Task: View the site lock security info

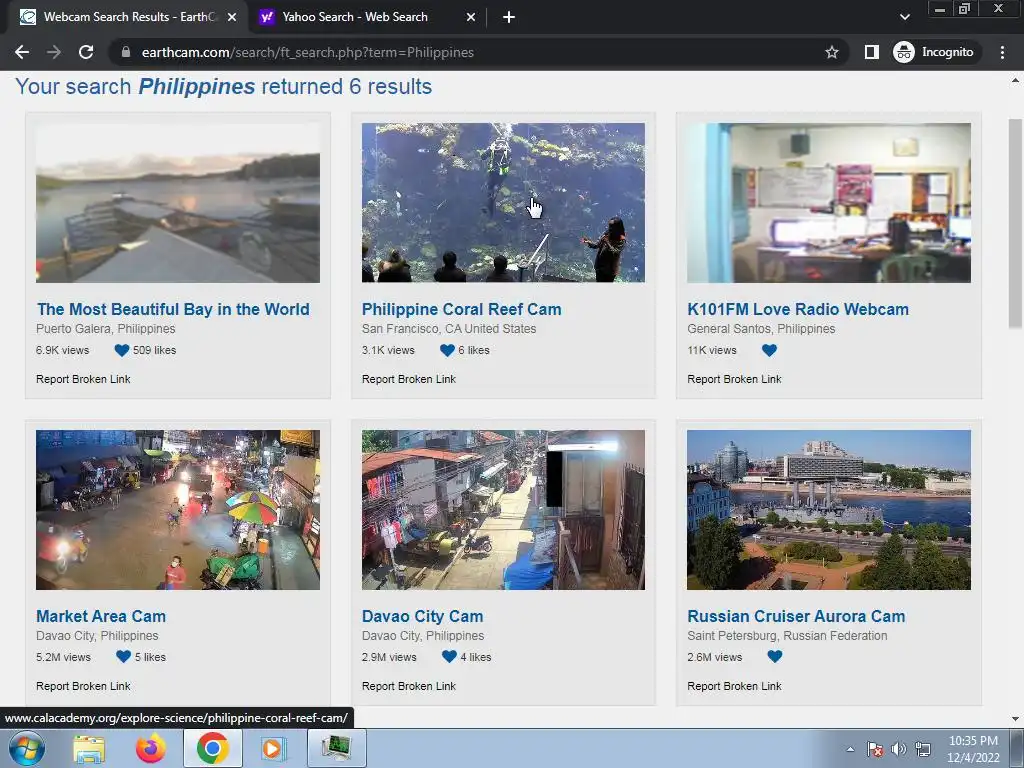Action: [x=126, y=52]
